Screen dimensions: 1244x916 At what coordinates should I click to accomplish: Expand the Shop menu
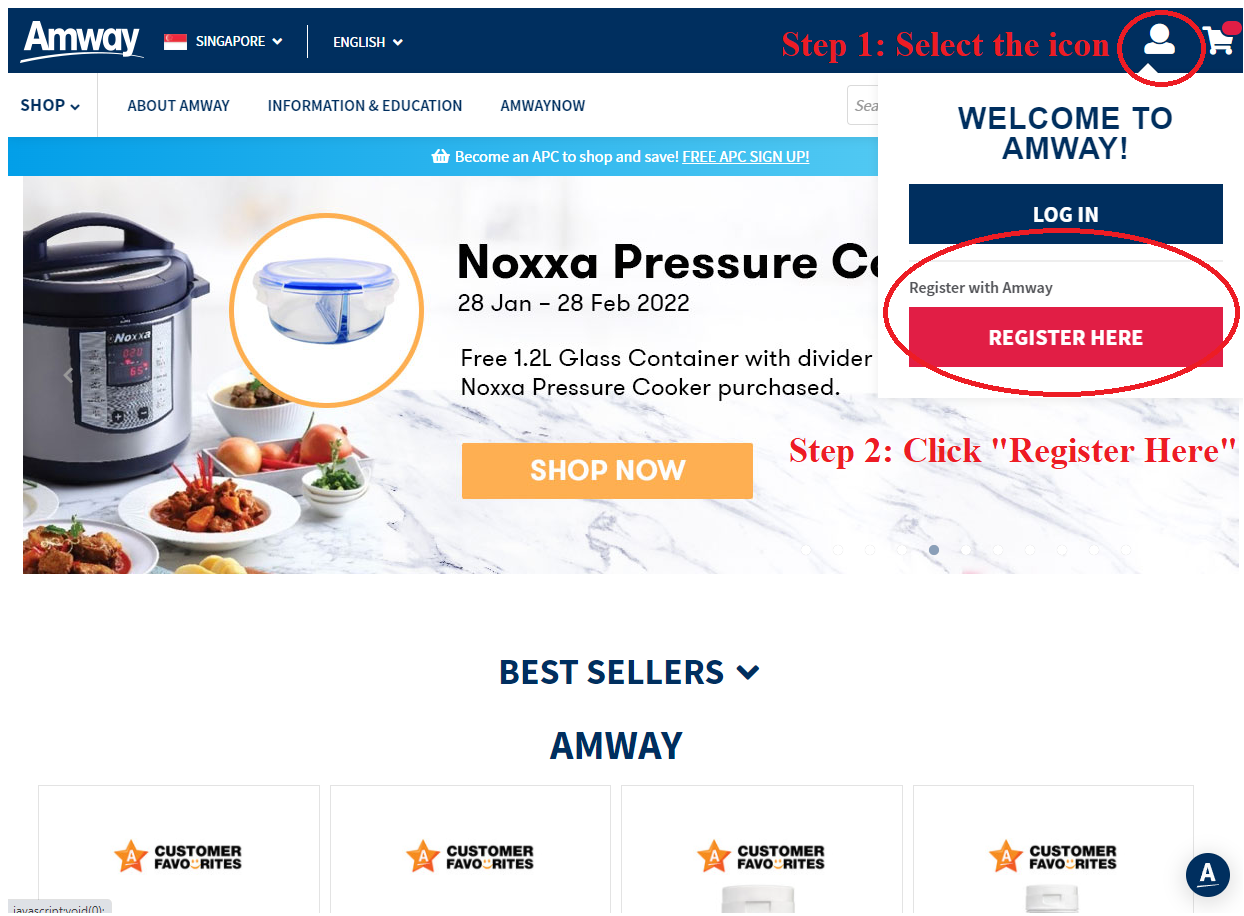[x=50, y=105]
